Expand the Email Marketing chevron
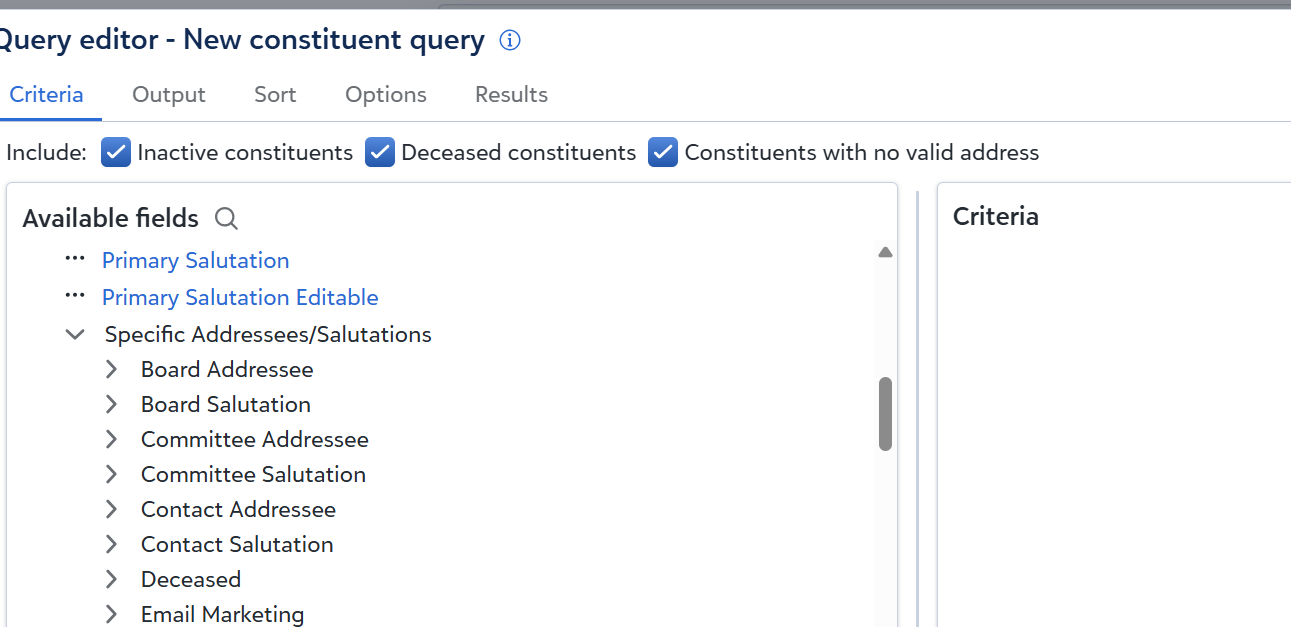This screenshot has width=1291, height=627. 112,615
